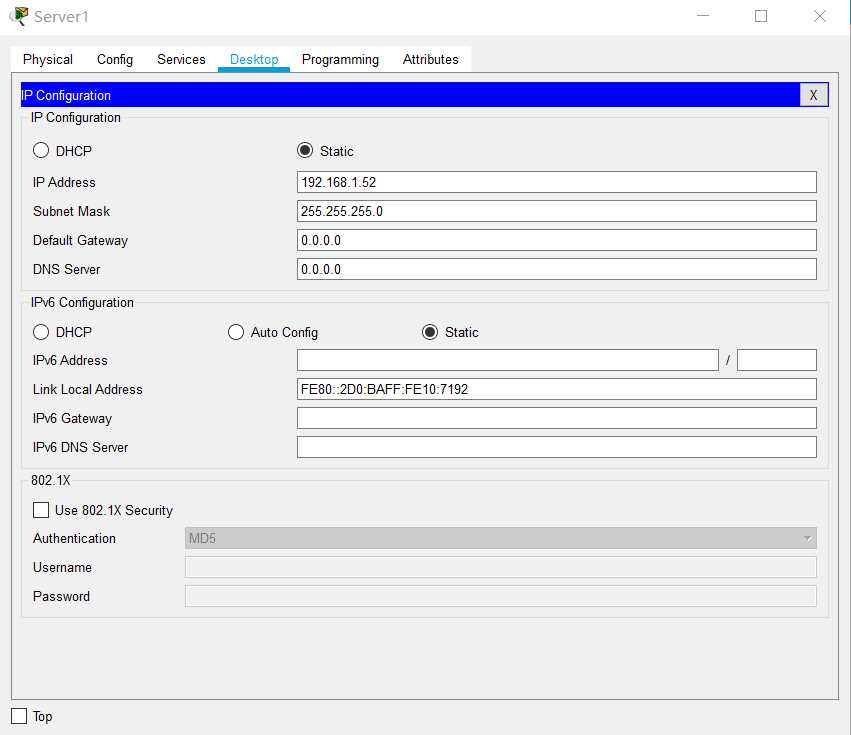Viewport: 851px width, 735px height.
Task: Click the disabled Username field
Action: coord(500,567)
